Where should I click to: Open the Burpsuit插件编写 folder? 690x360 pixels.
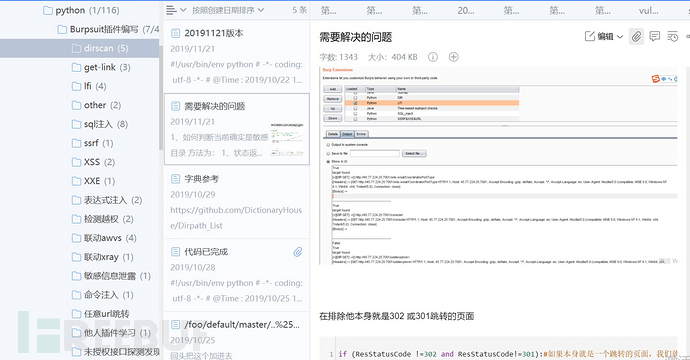pos(108,29)
